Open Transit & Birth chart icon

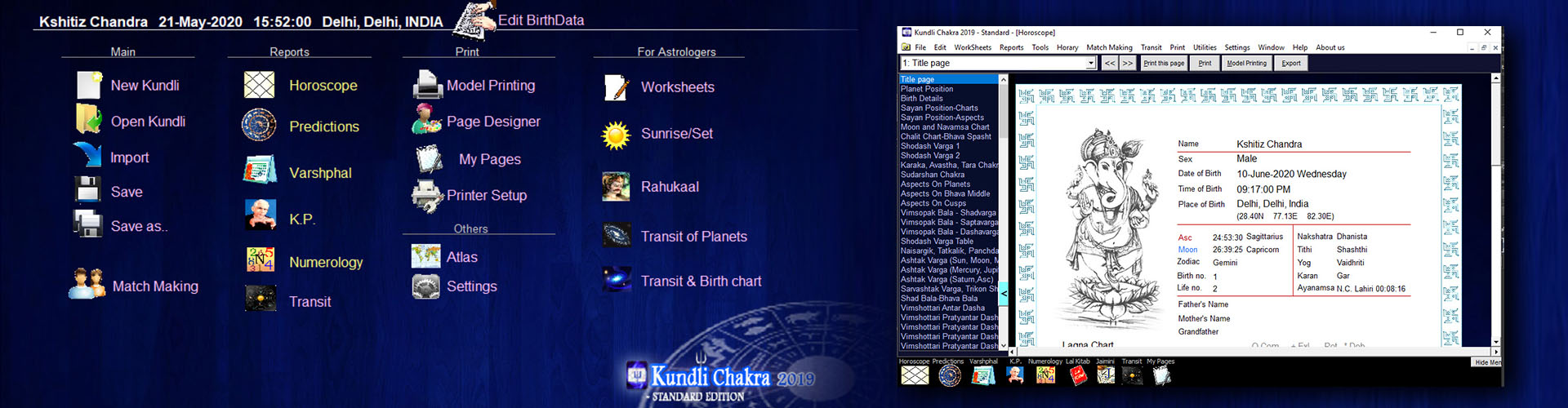tap(617, 279)
